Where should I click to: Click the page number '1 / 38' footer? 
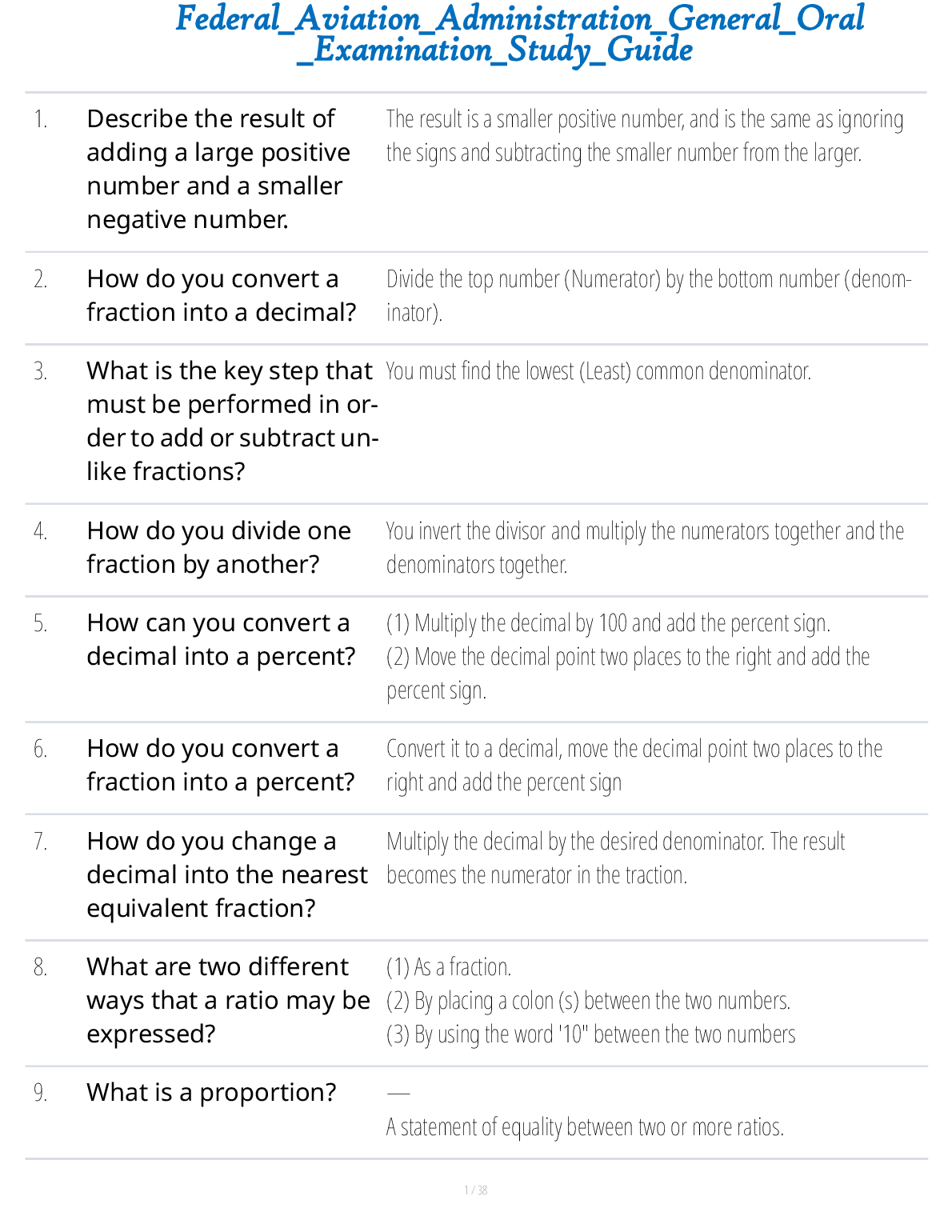tap(475, 1190)
